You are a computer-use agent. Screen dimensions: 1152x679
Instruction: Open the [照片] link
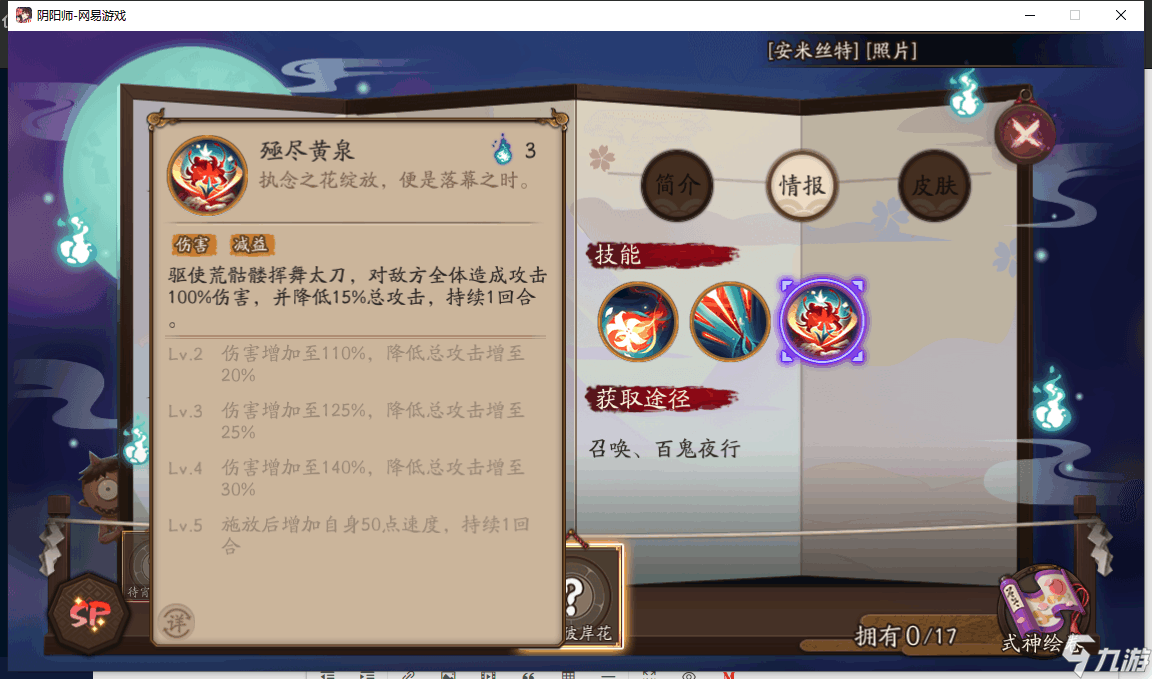point(891,51)
